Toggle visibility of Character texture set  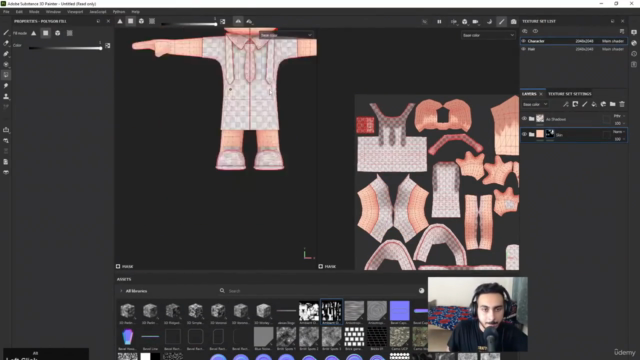click(x=524, y=41)
